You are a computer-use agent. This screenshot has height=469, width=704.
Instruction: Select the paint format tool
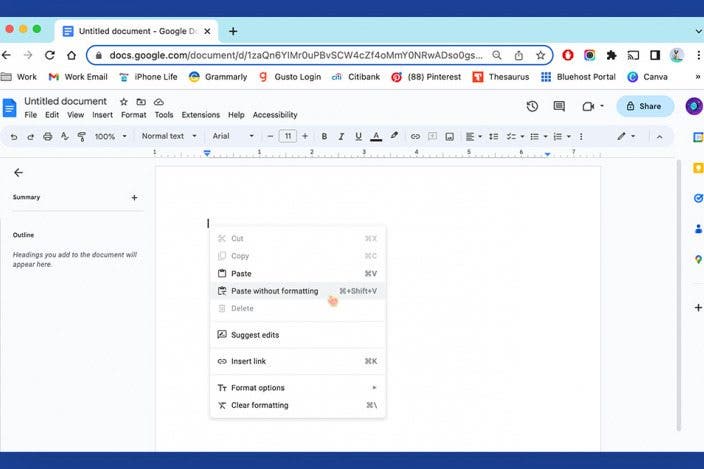point(81,136)
